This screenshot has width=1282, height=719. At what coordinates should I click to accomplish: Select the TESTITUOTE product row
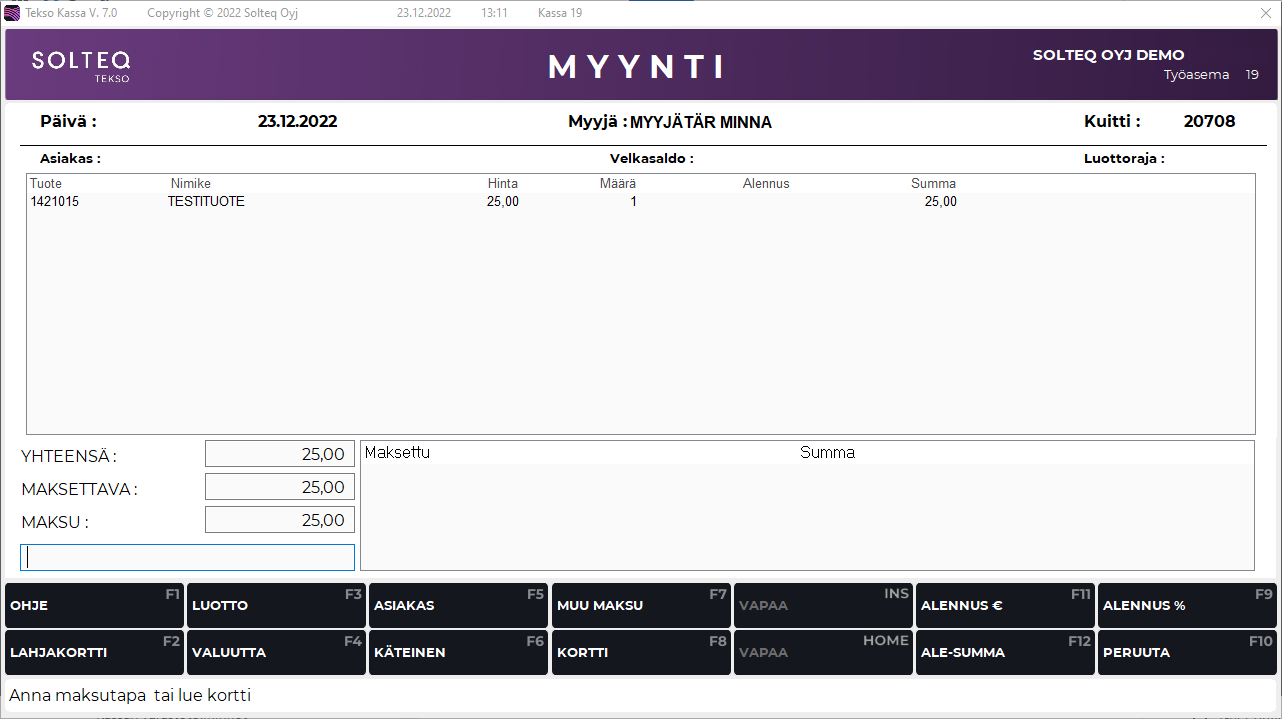(206, 202)
